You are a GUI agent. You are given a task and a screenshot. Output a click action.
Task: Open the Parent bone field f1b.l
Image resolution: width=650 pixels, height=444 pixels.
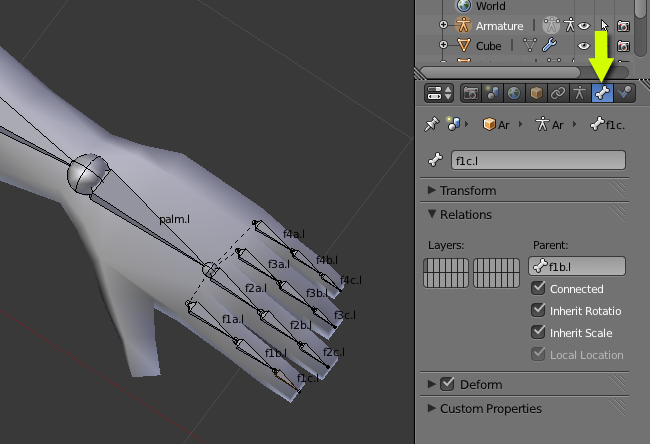577,266
